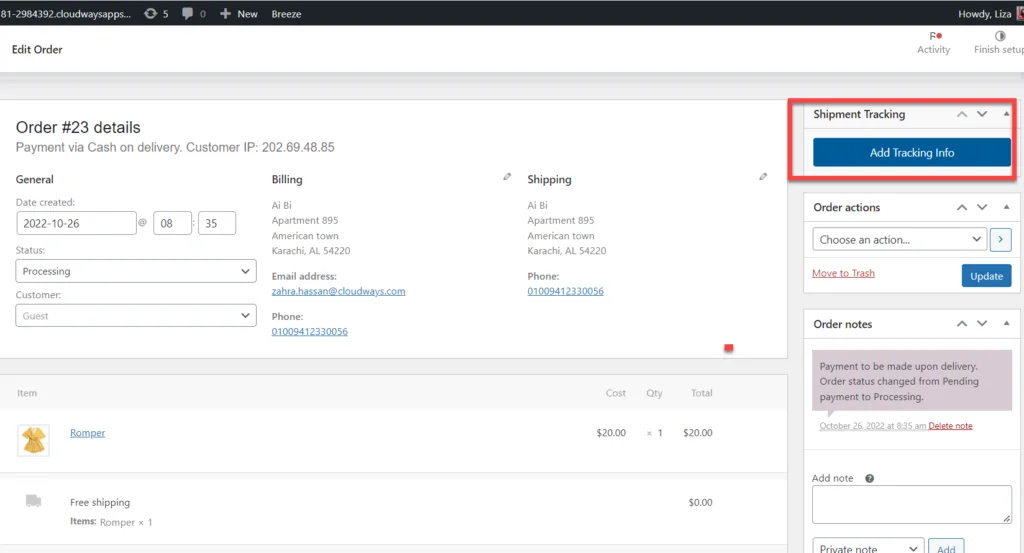Click New in the admin bar

239,14
